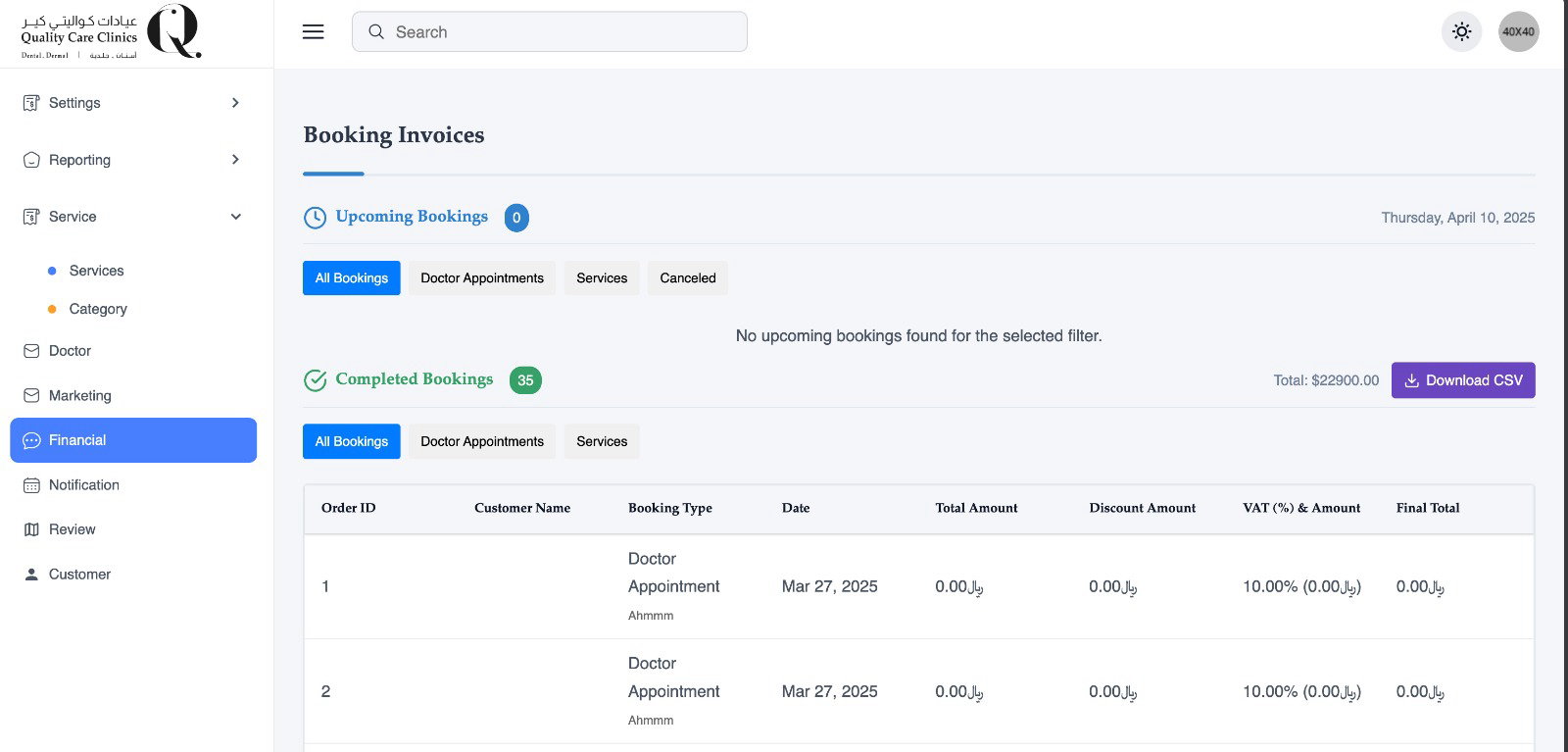Click the Total: $22900.00 text
This screenshot has height=752, width=1568.
click(x=1326, y=380)
